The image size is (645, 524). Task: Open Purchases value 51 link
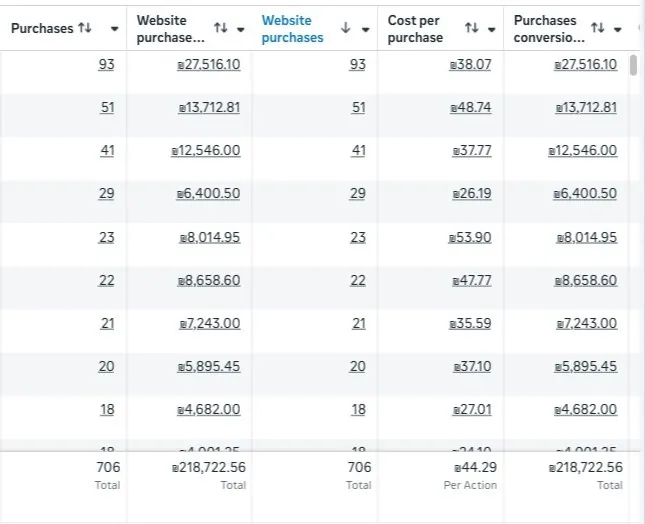107,108
